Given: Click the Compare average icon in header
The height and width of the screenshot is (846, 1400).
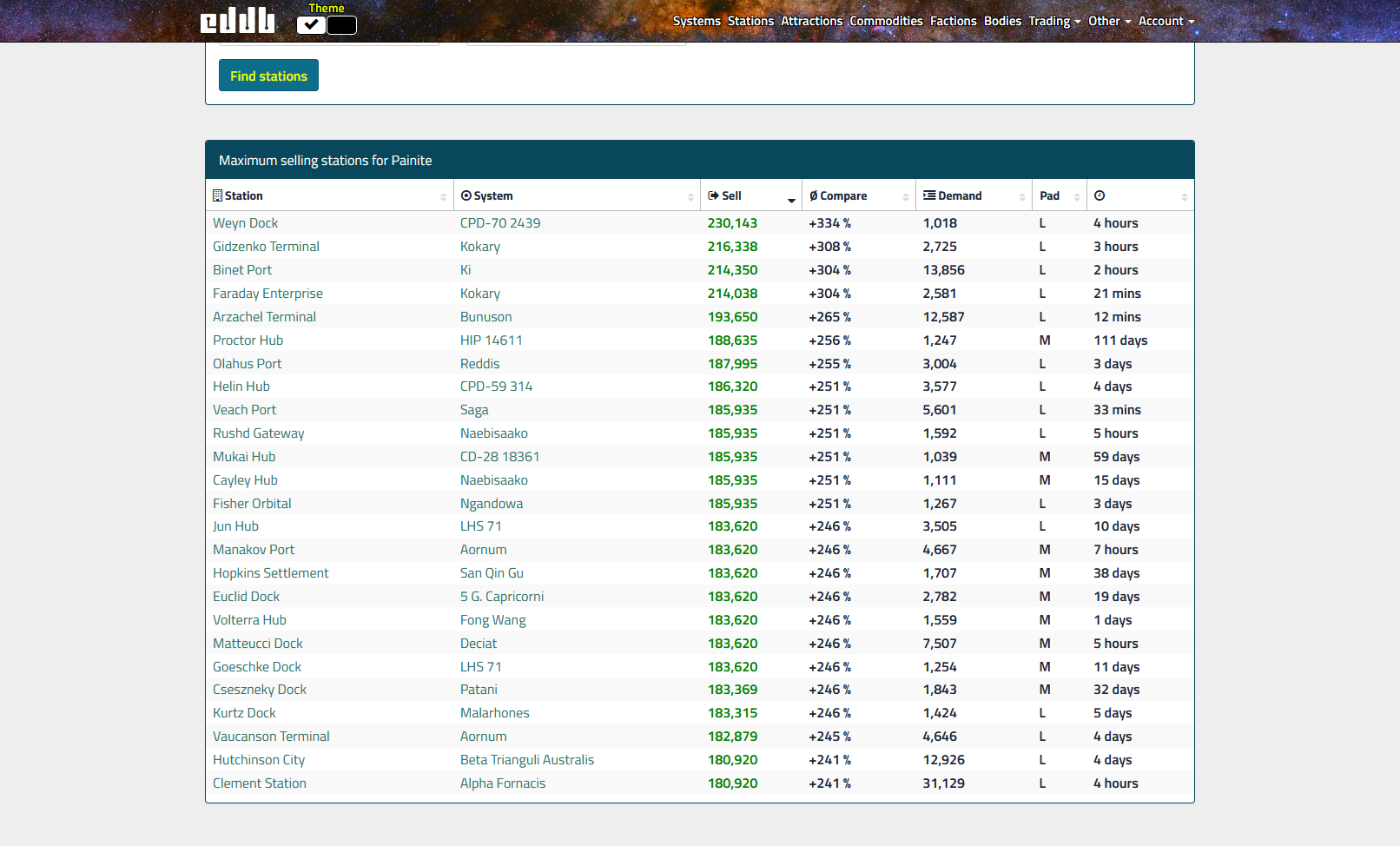Looking at the screenshot, I should 813,195.
